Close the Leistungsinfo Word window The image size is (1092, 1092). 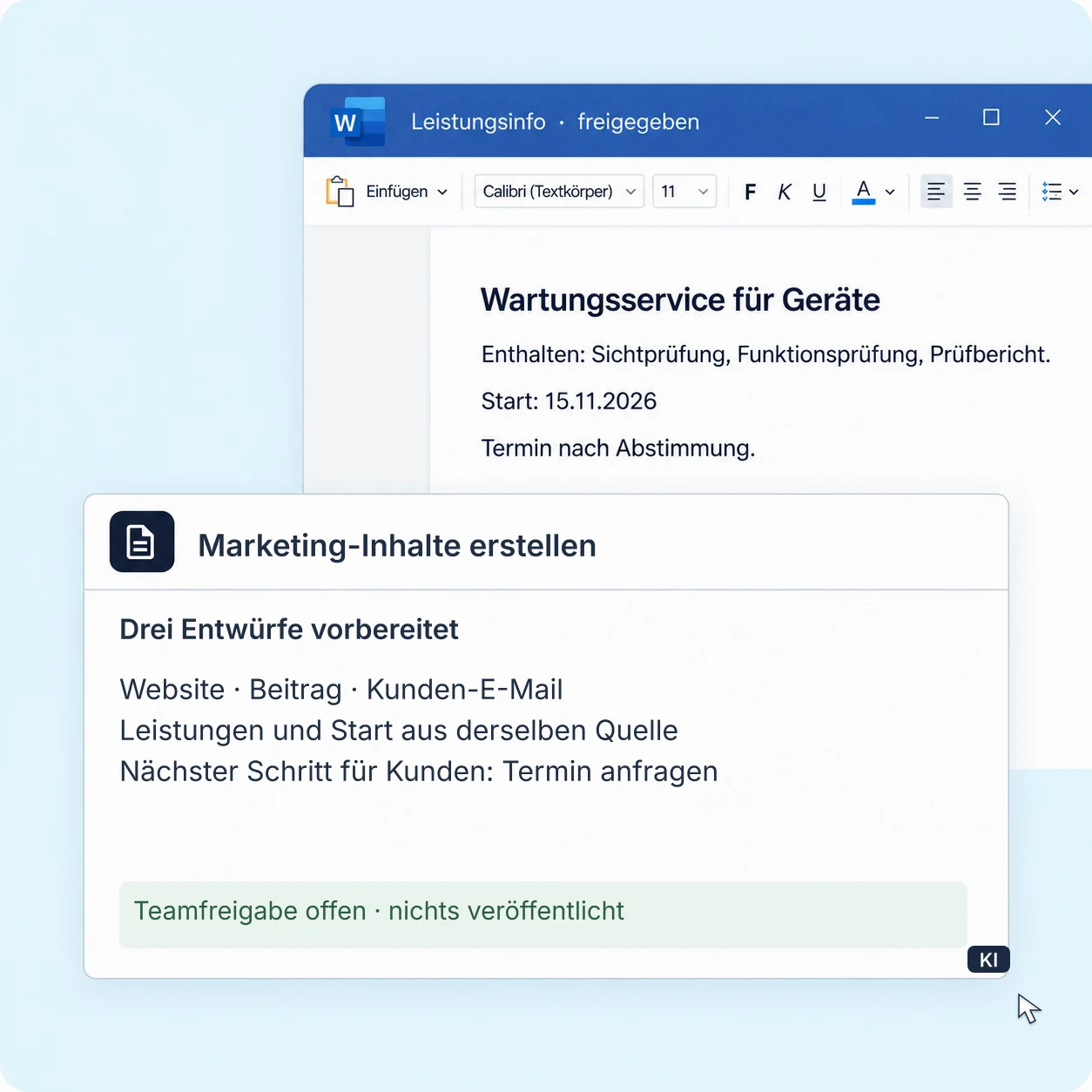[x=1053, y=118]
